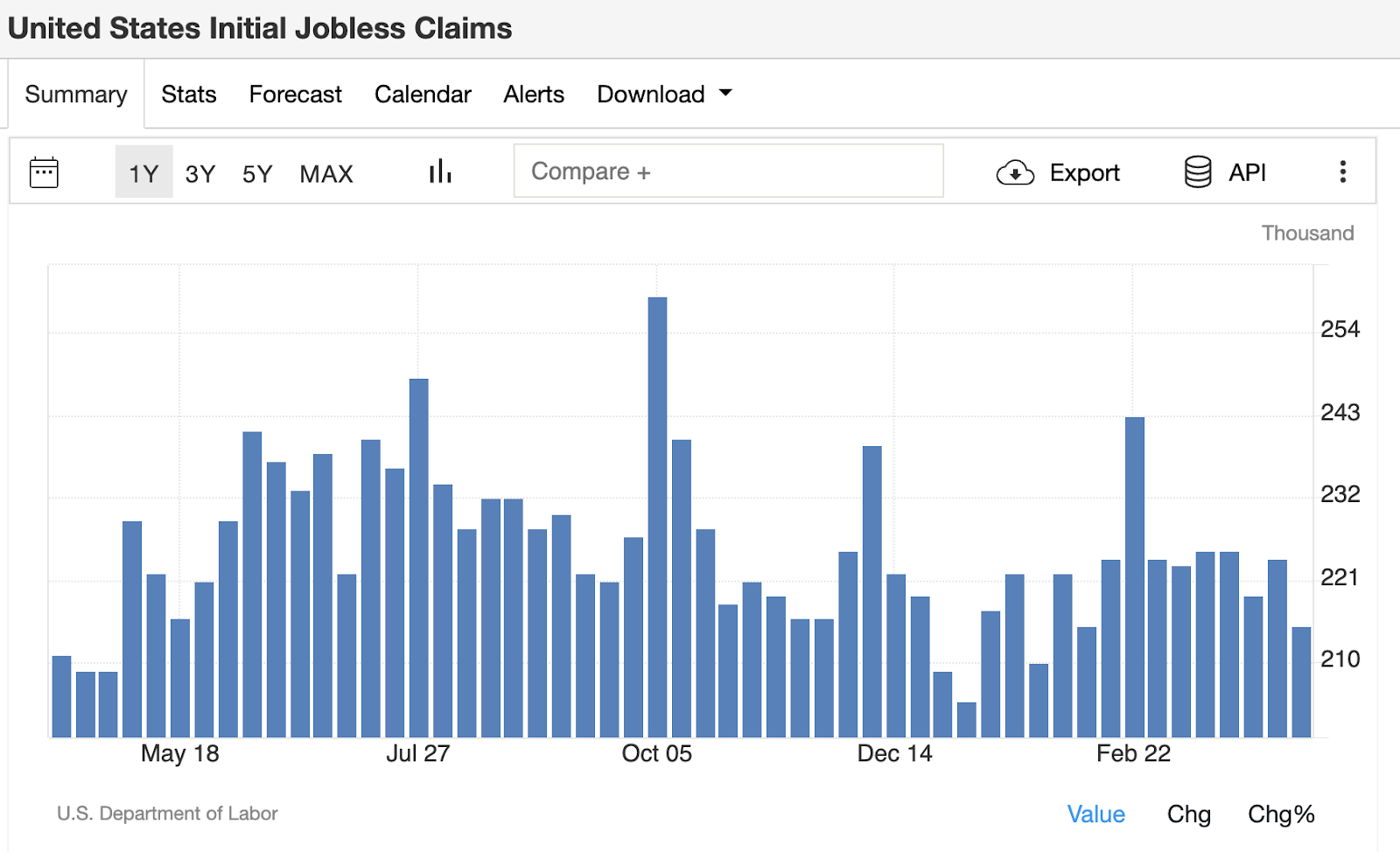1400x852 pixels.
Task: Switch chart to 3Y range
Action: (x=200, y=173)
